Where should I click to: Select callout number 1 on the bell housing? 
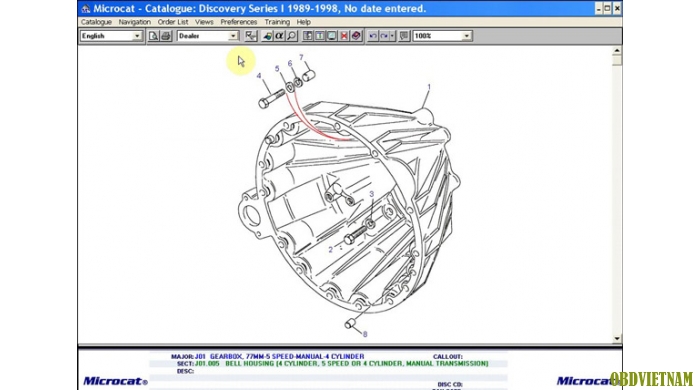coord(429,87)
